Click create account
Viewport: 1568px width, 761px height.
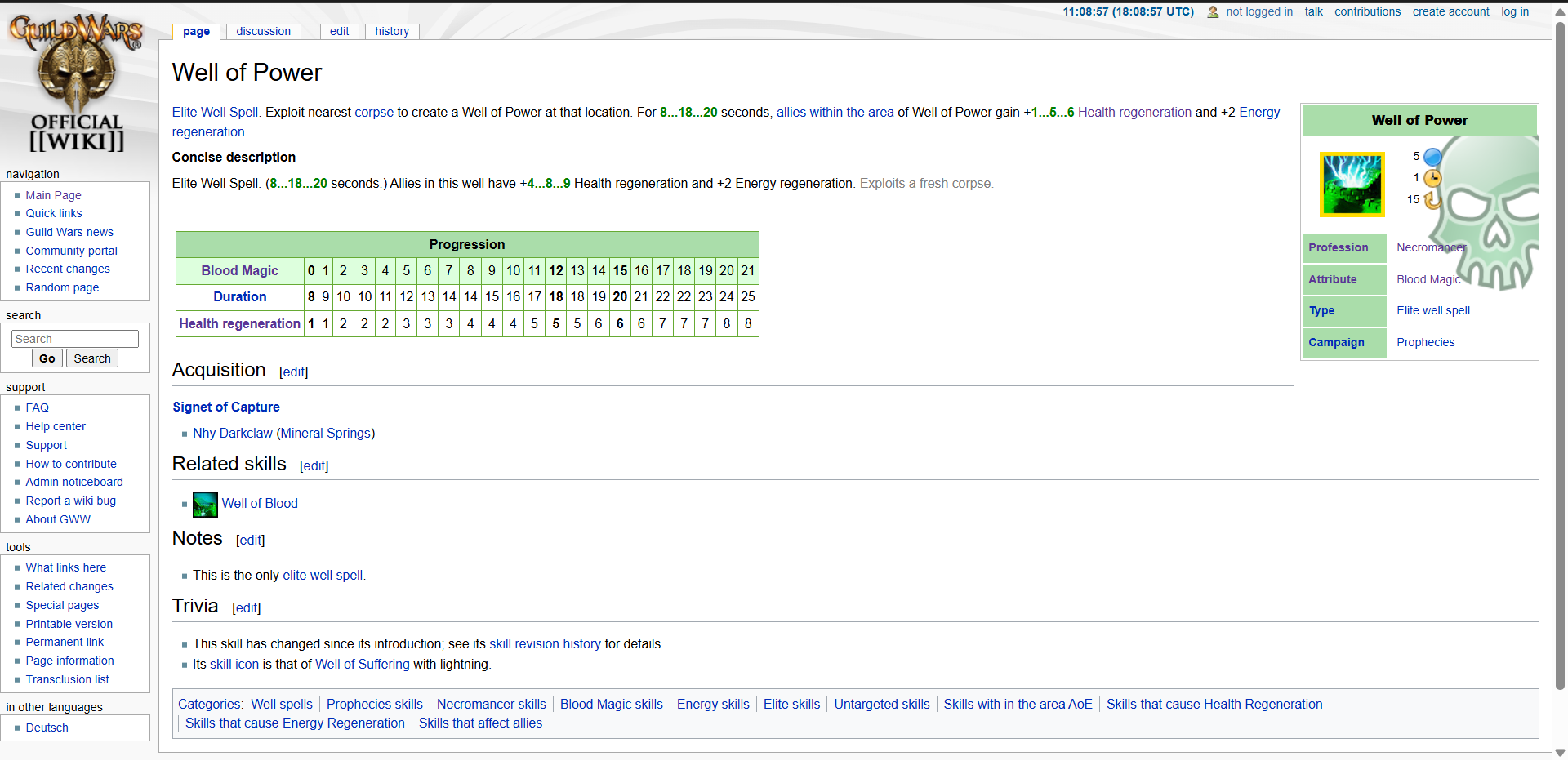(1450, 11)
